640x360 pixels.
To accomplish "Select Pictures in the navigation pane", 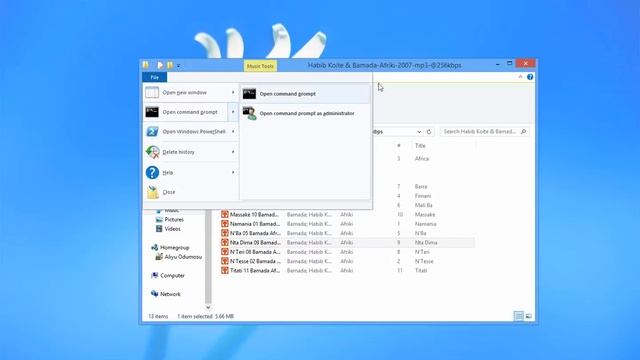I will point(174,220).
